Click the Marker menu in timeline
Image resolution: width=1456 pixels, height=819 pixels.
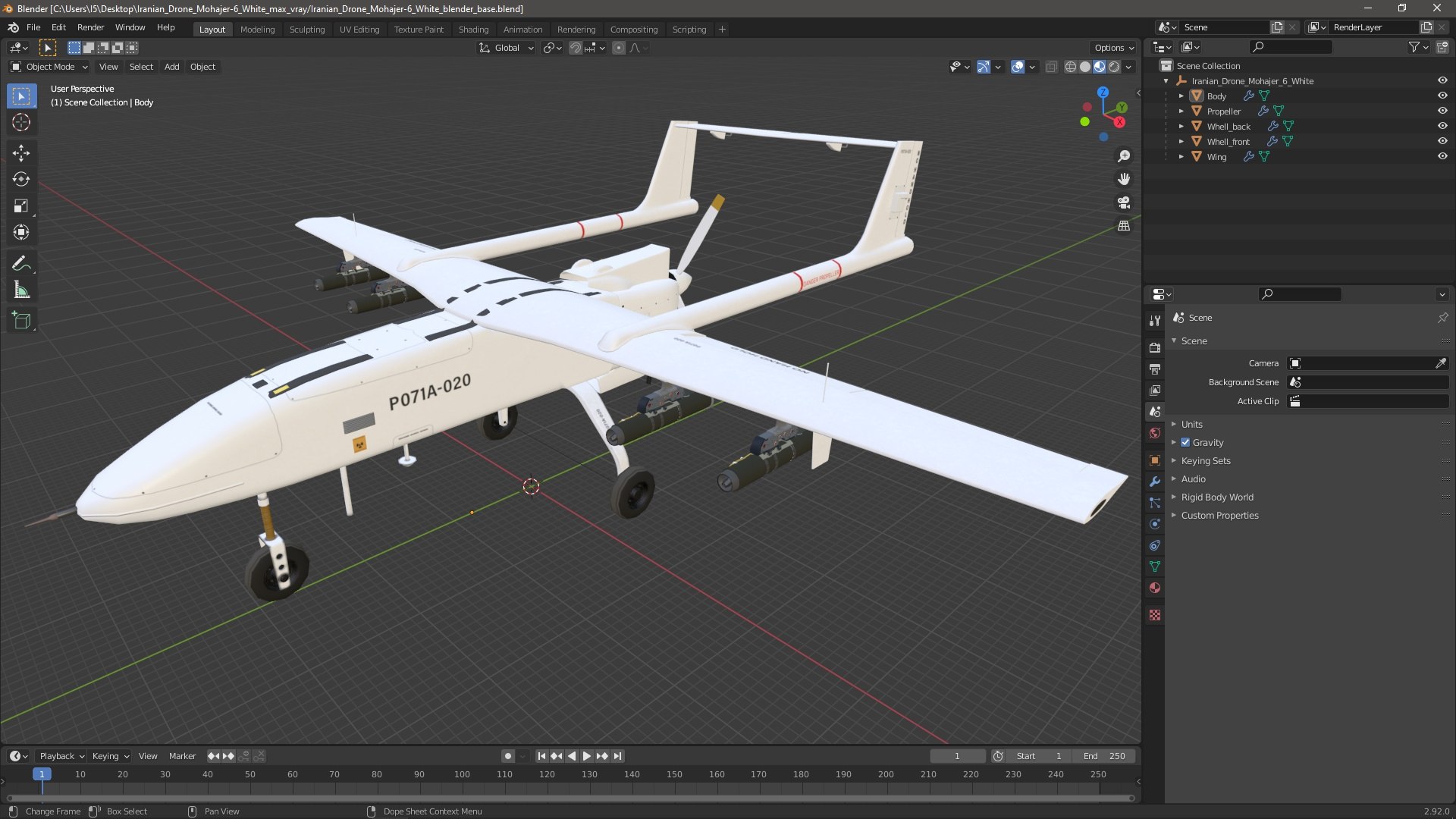point(182,756)
